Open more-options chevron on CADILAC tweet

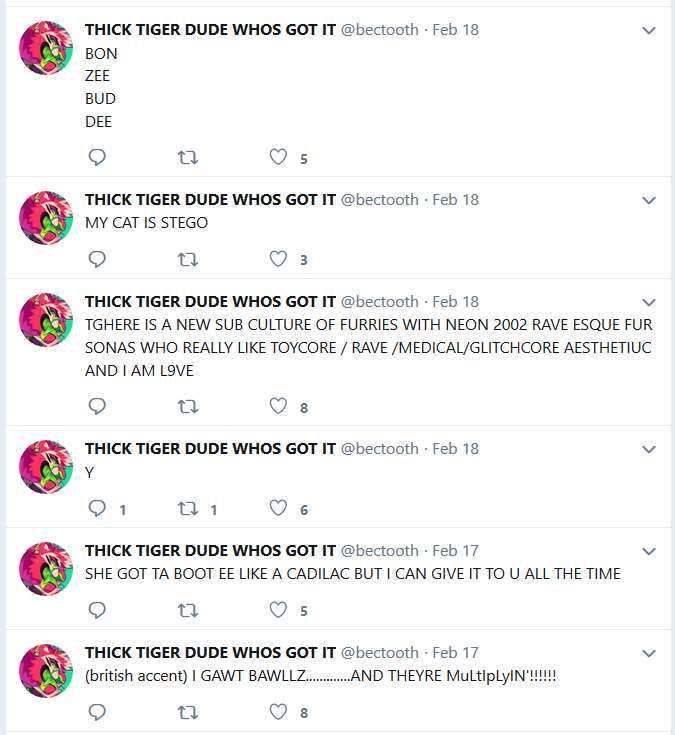click(649, 551)
